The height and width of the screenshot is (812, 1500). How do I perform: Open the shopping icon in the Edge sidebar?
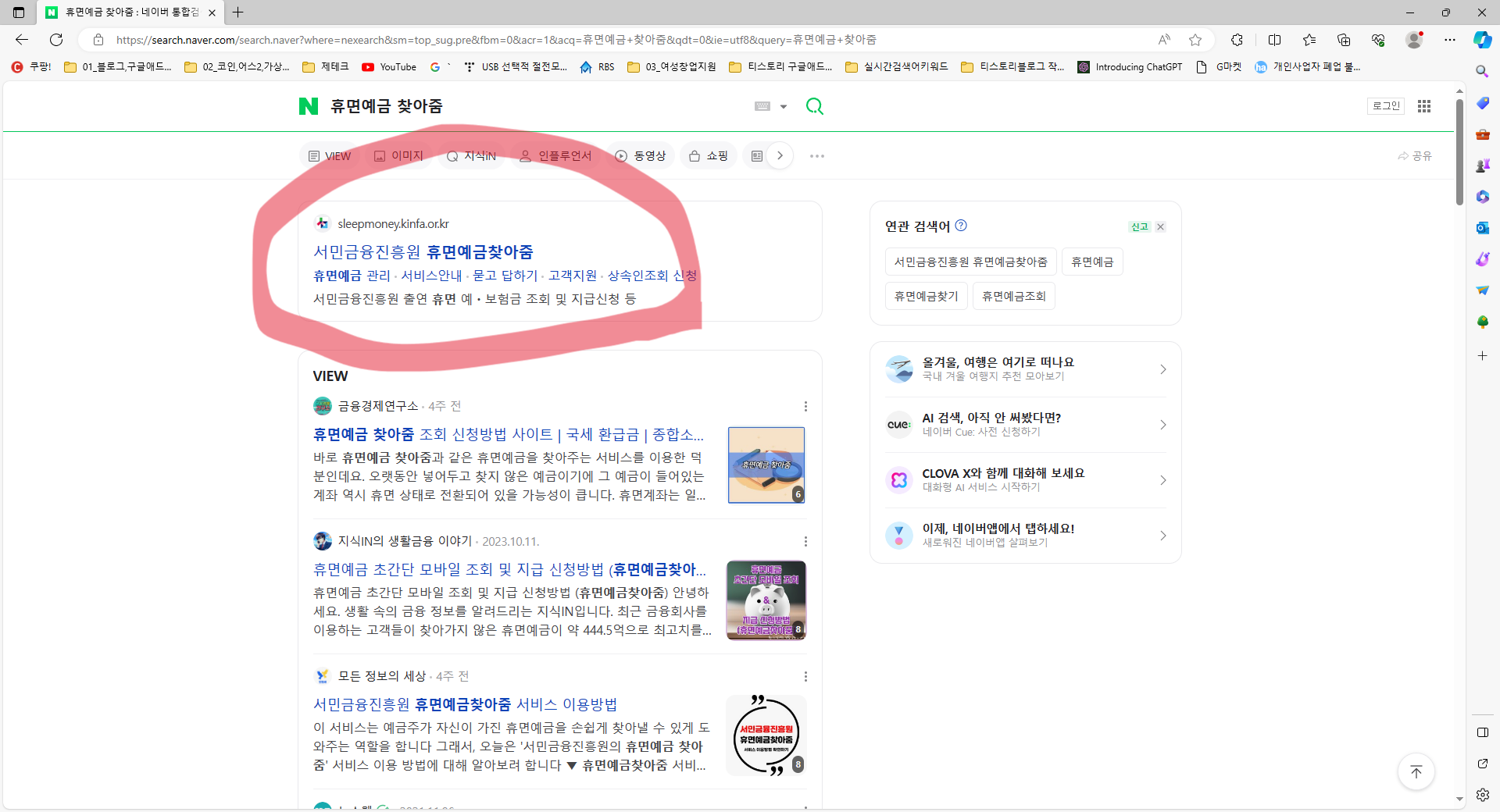point(1481,102)
